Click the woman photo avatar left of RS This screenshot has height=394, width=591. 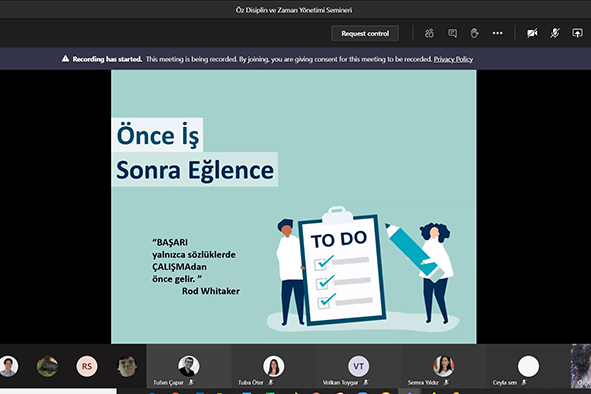tap(8, 366)
